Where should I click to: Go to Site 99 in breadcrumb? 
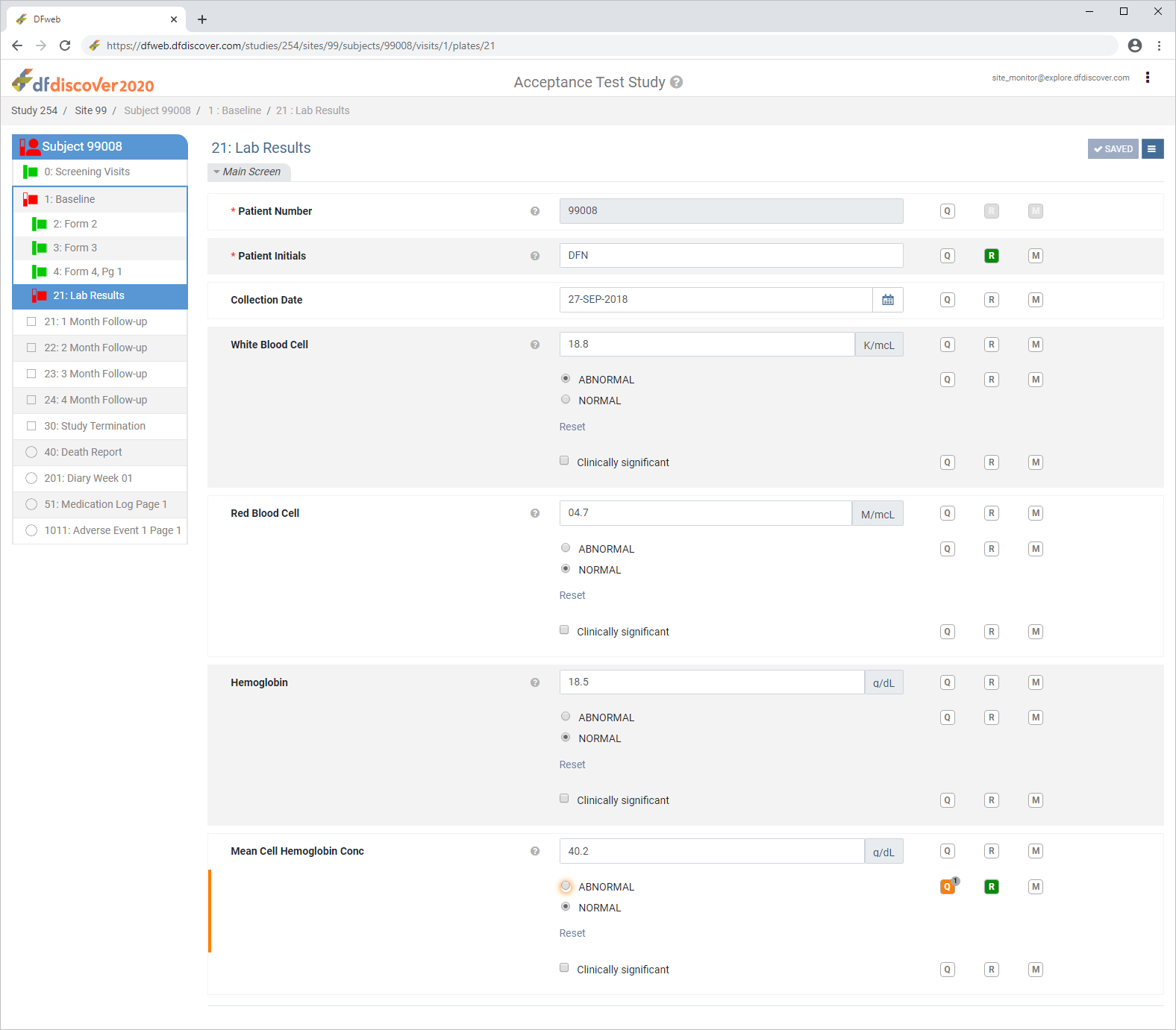[x=90, y=110]
